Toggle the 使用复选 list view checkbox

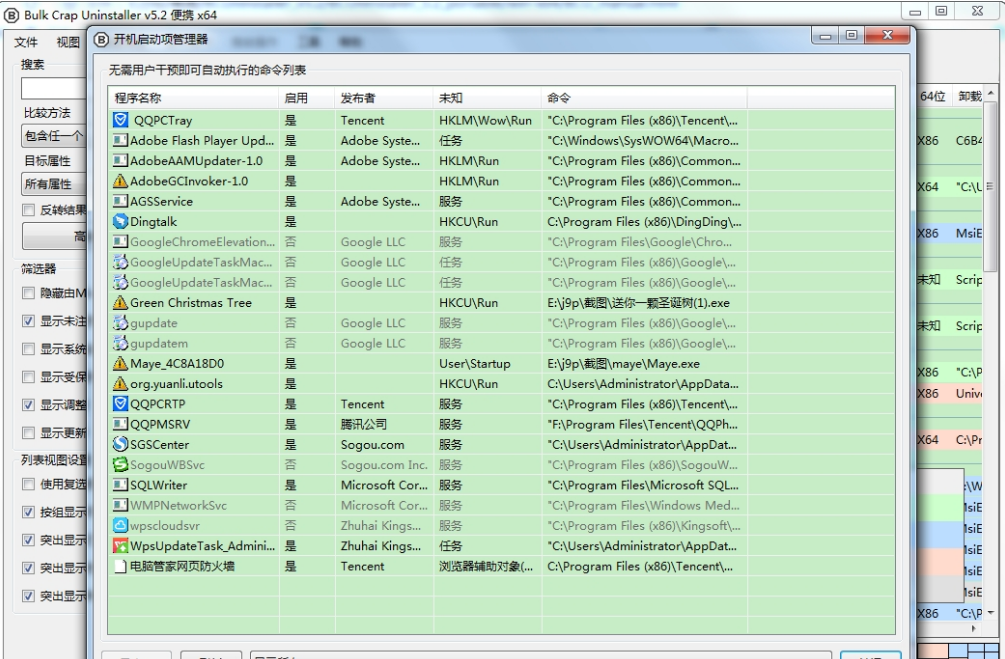click(28, 484)
